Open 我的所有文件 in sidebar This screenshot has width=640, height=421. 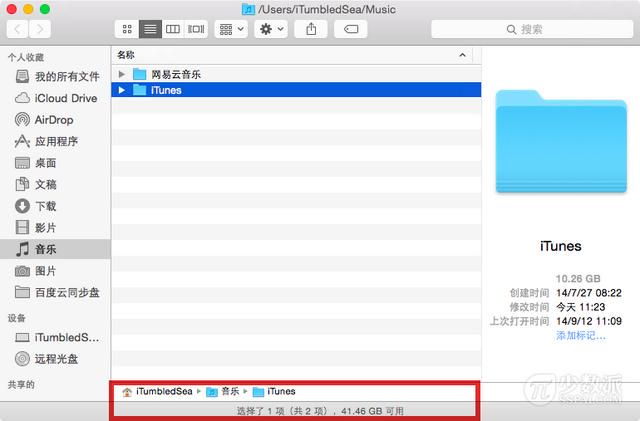point(57,76)
